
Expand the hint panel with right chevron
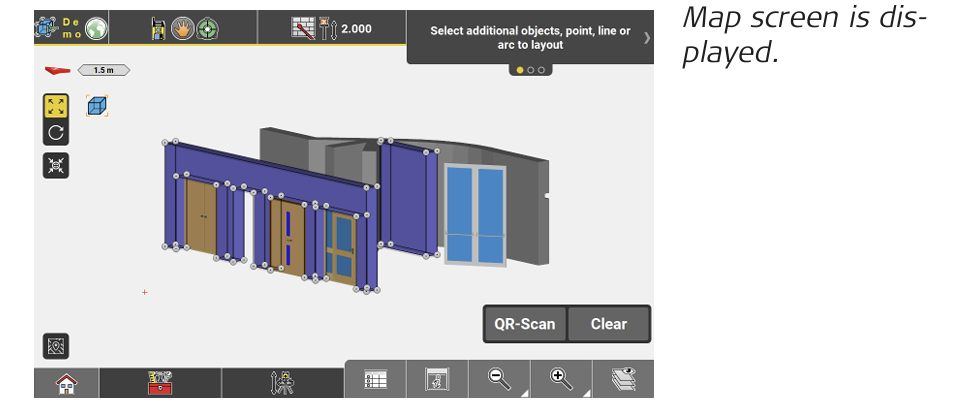pyautogui.click(x=646, y=38)
